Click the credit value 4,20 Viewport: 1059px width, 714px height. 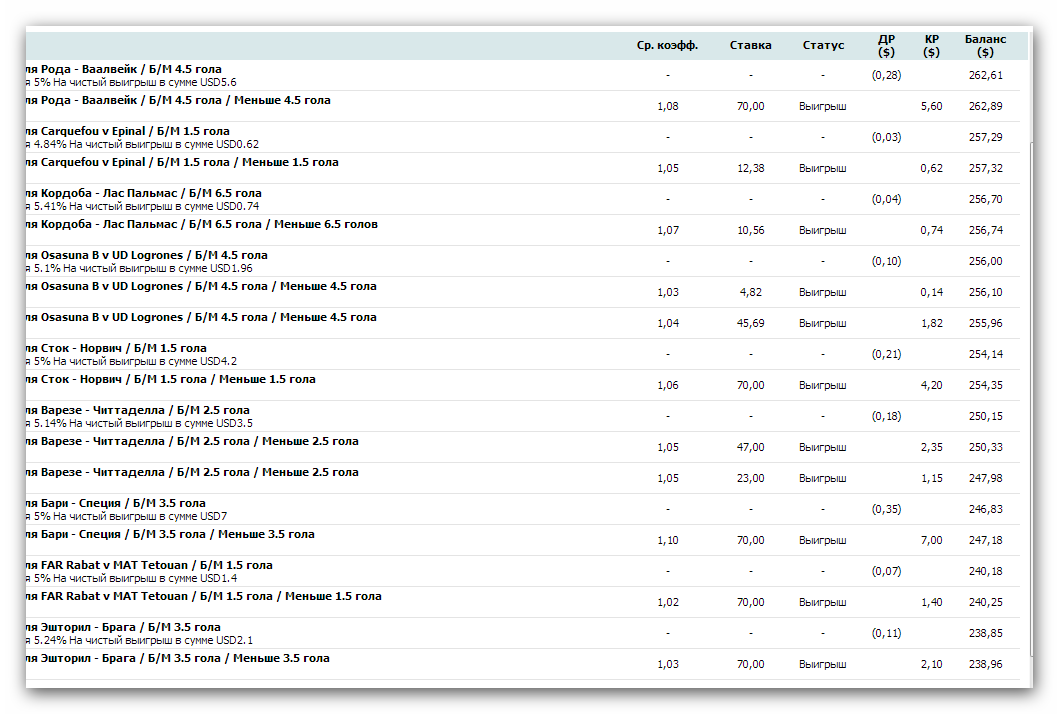(x=931, y=385)
